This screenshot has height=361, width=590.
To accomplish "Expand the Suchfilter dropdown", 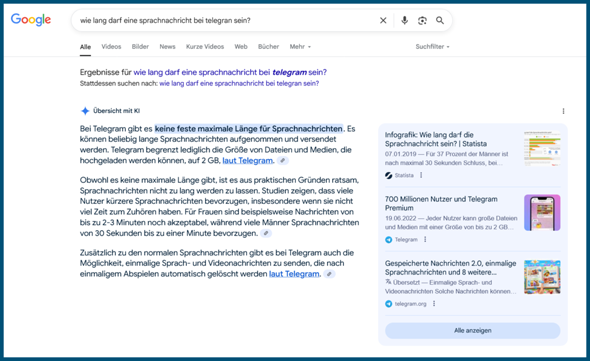I will pos(432,47).
